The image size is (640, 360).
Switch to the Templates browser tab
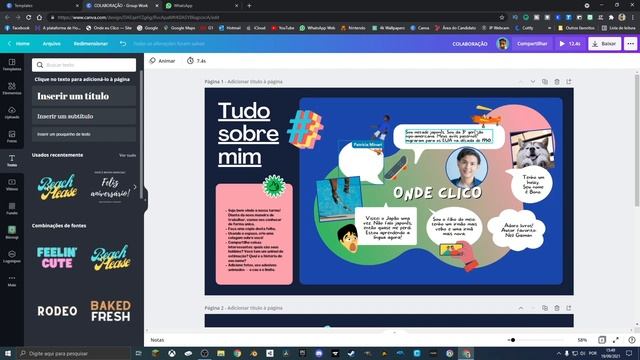pyautogui.click(x=41, y=6)
